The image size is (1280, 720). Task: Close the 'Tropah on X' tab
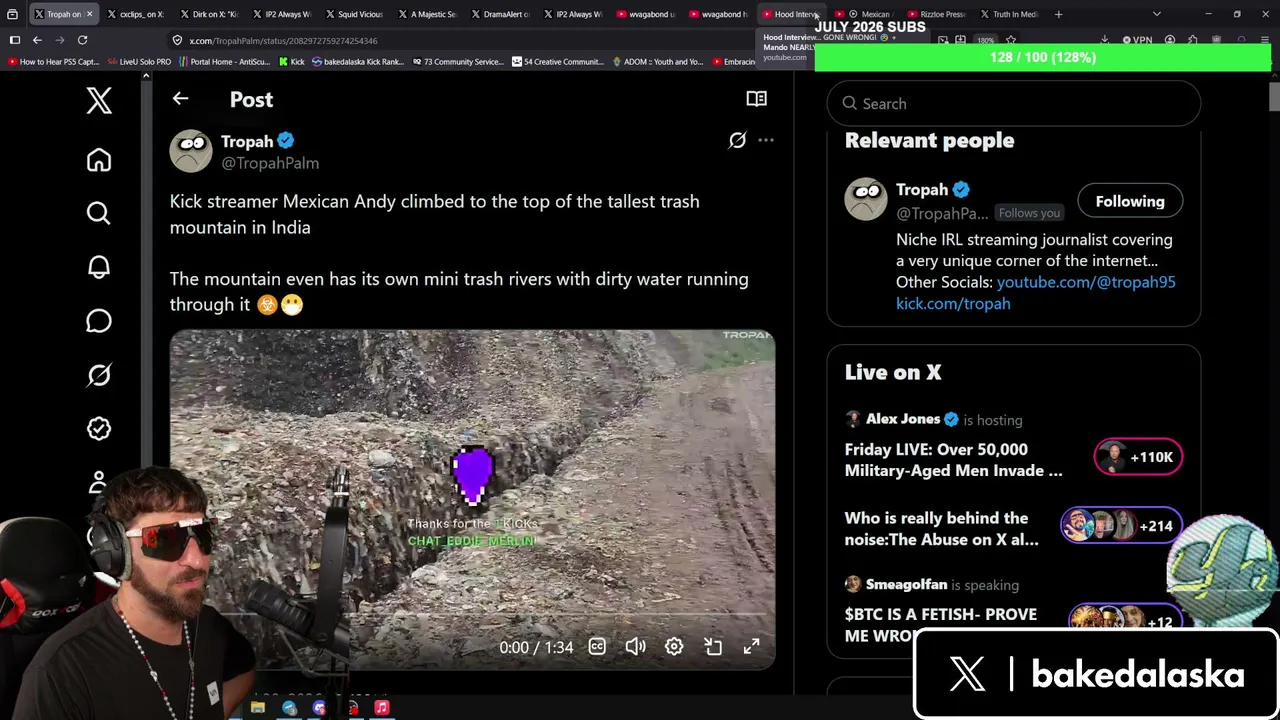coord(89,14)
